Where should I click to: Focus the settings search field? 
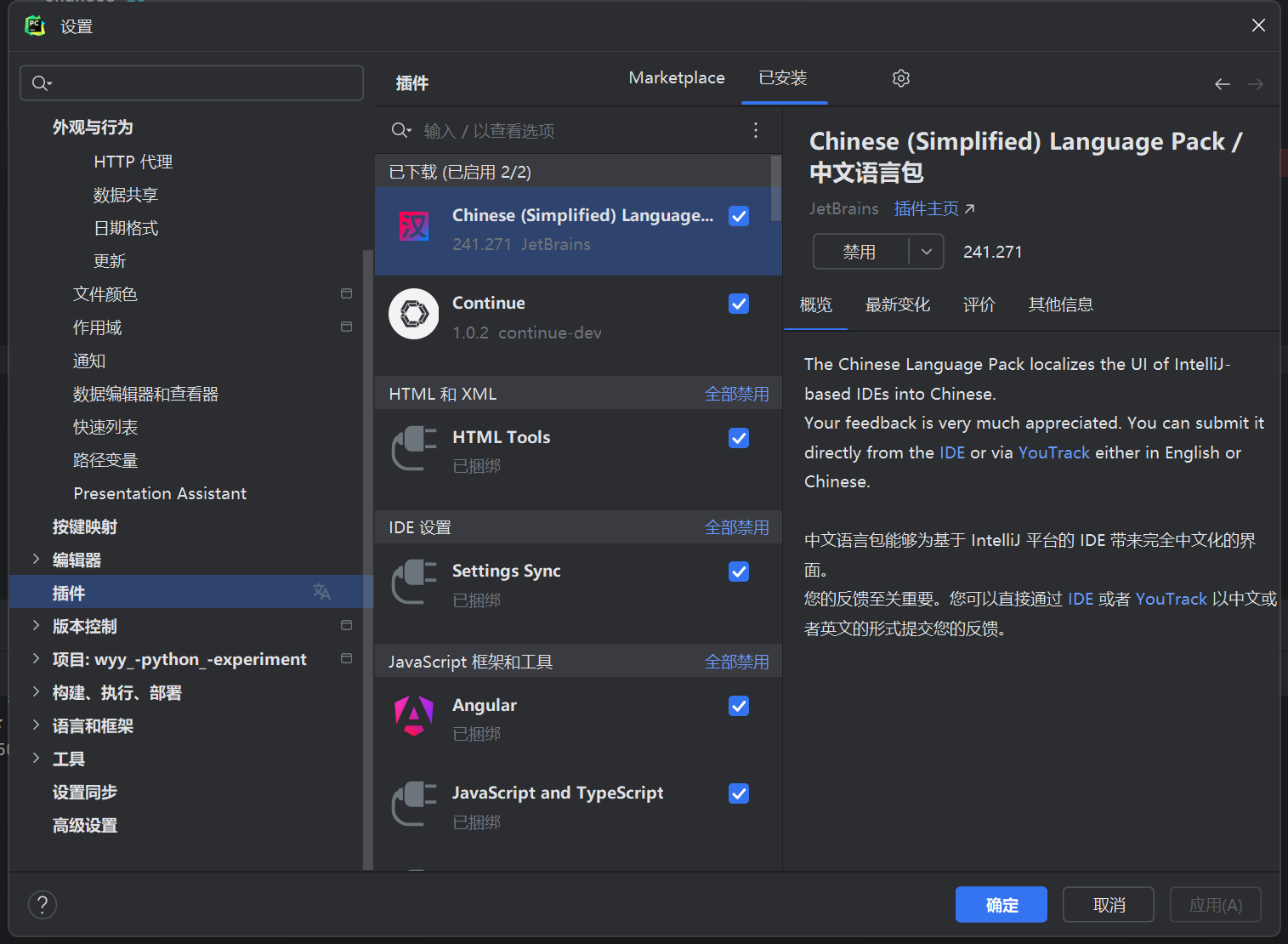(x=191, y=82)
